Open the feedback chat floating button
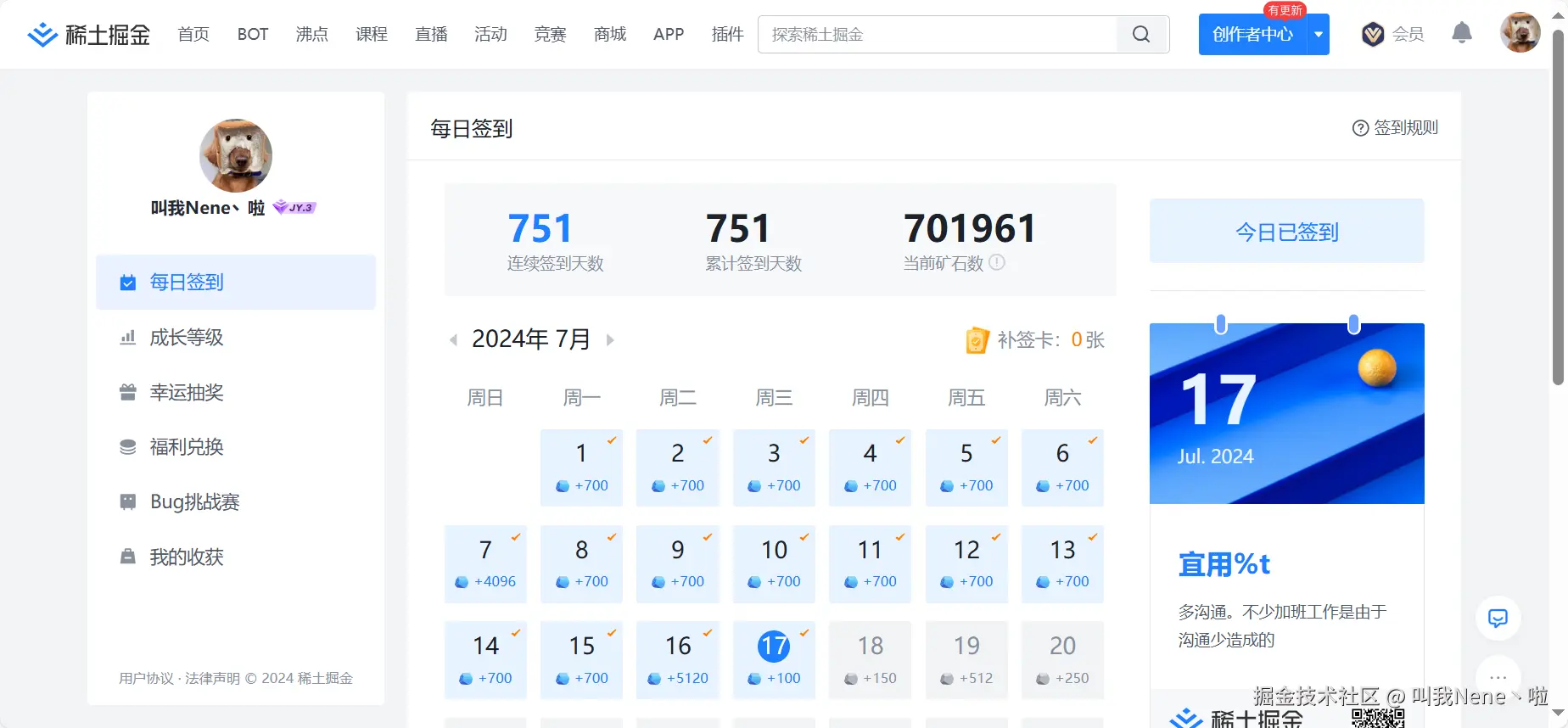1568x728 pixels. click(x=1498, y=618)
